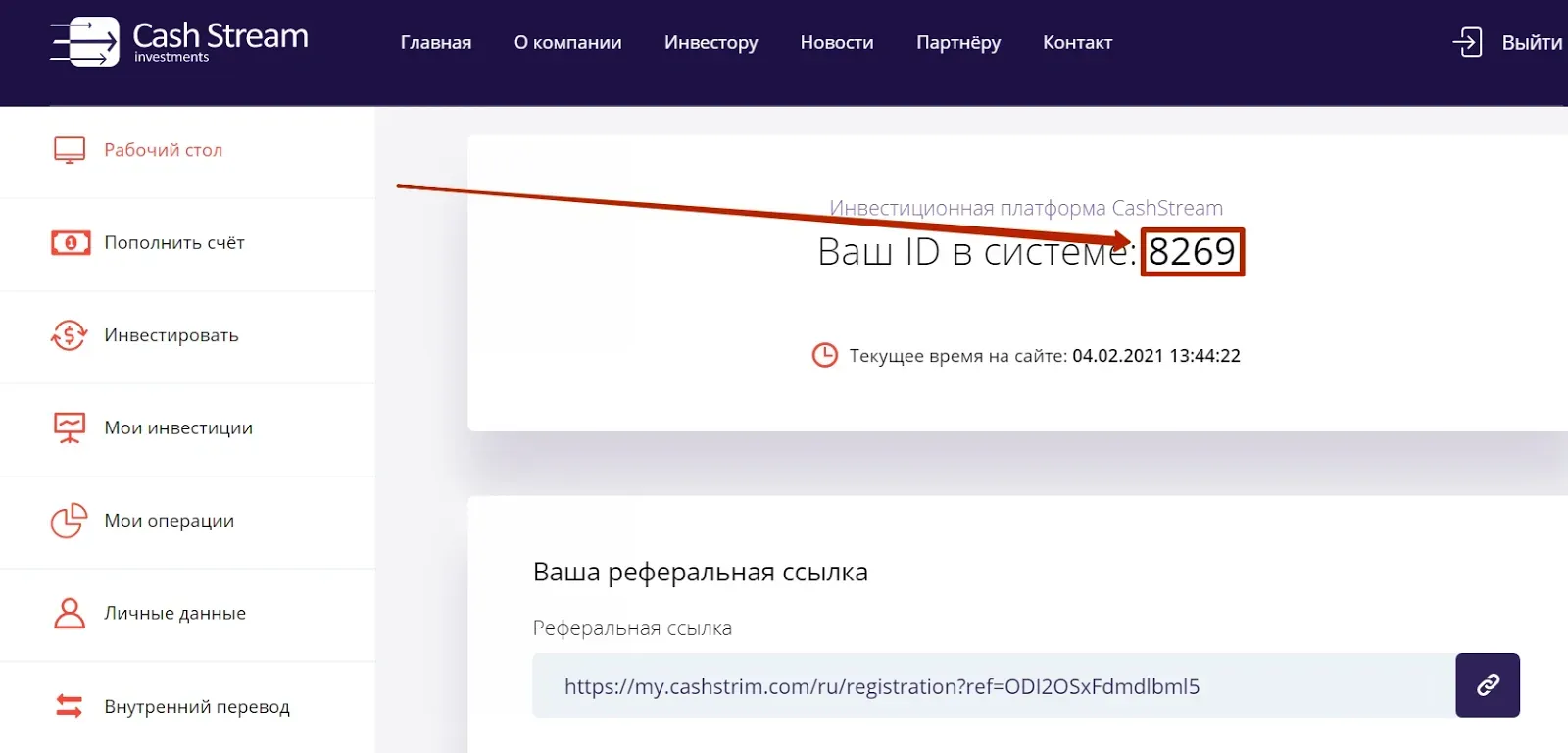
Task: Click the Ваша реферальная ссылка heading
Action: pos(701,572)
